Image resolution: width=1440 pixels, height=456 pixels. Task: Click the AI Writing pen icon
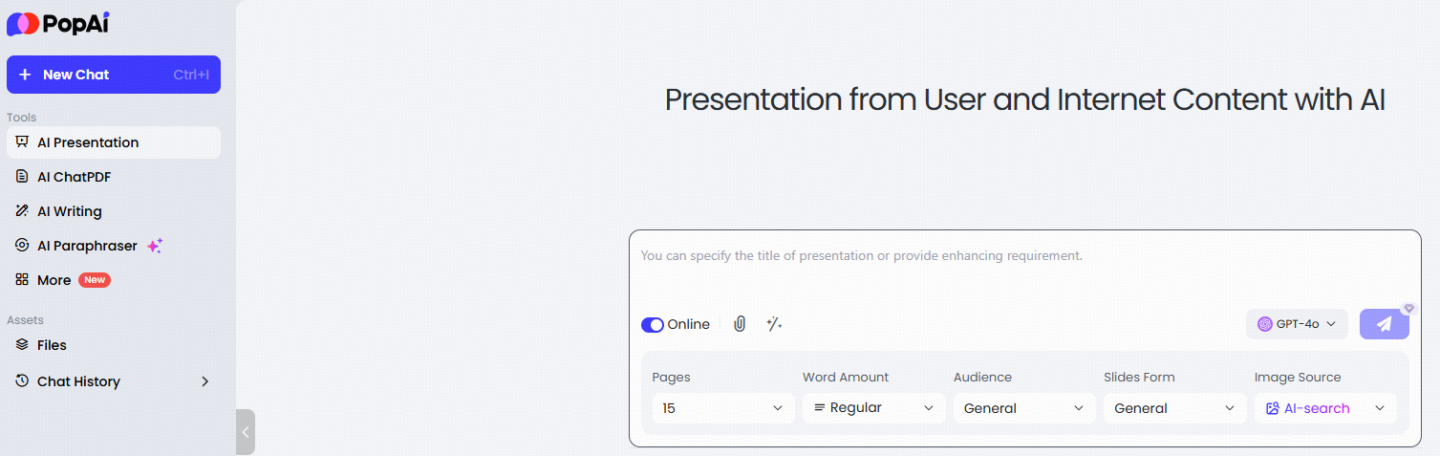click(22, 211)
